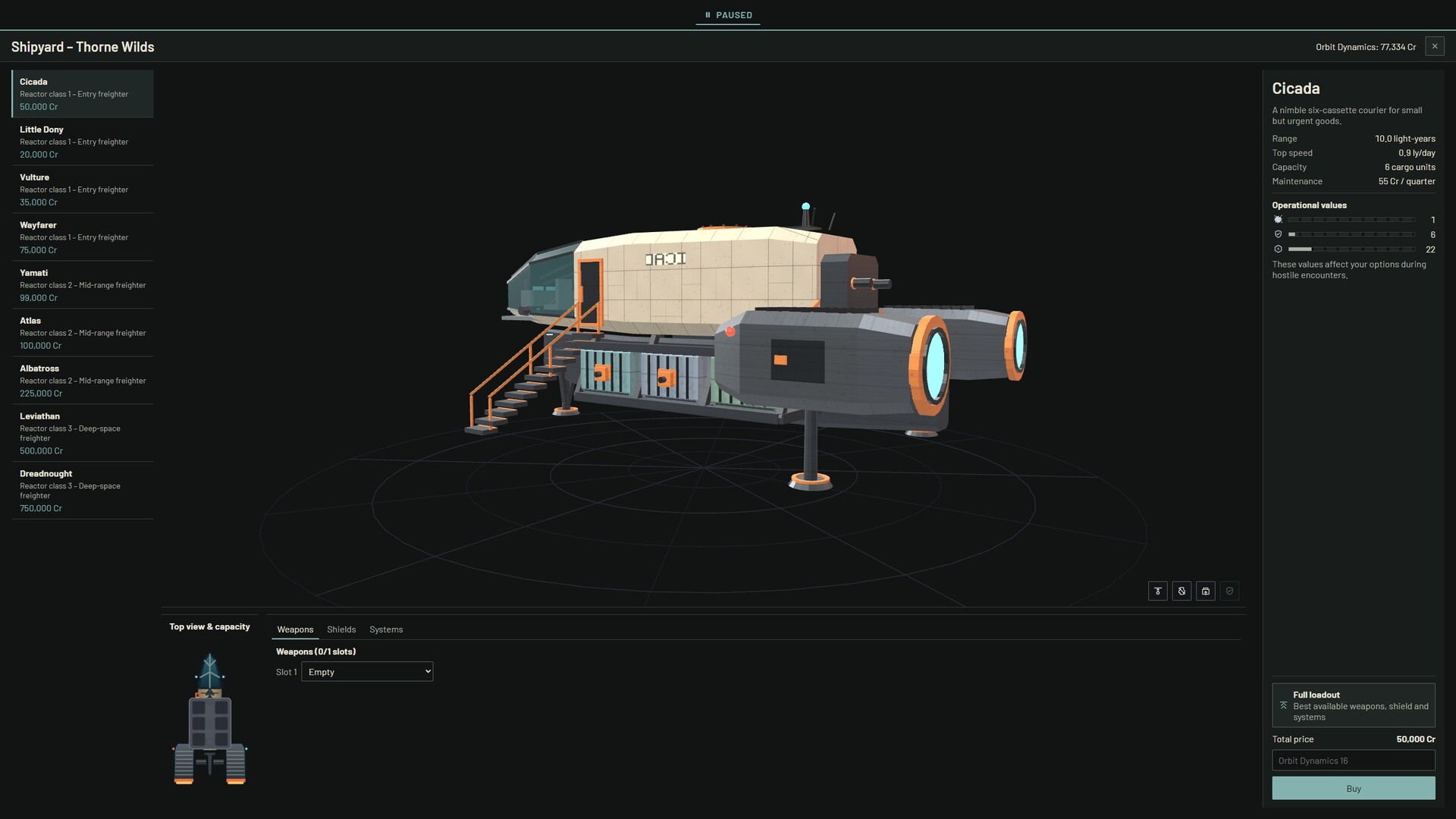This screenshot has height=819, width=1456.
Task: Select the Leviathan deep-space freighter
Action: click(x=83, y=433)
